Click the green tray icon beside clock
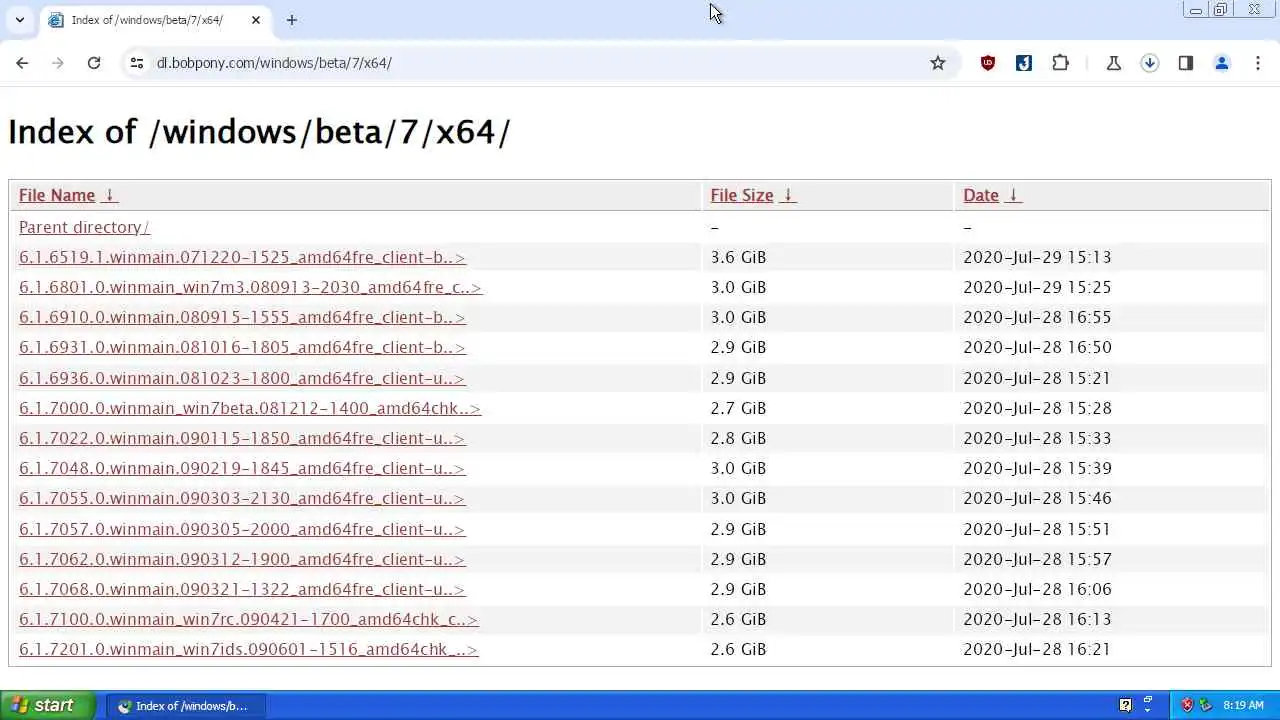Screen dimensions: 1280x720 pos(1206,705)
